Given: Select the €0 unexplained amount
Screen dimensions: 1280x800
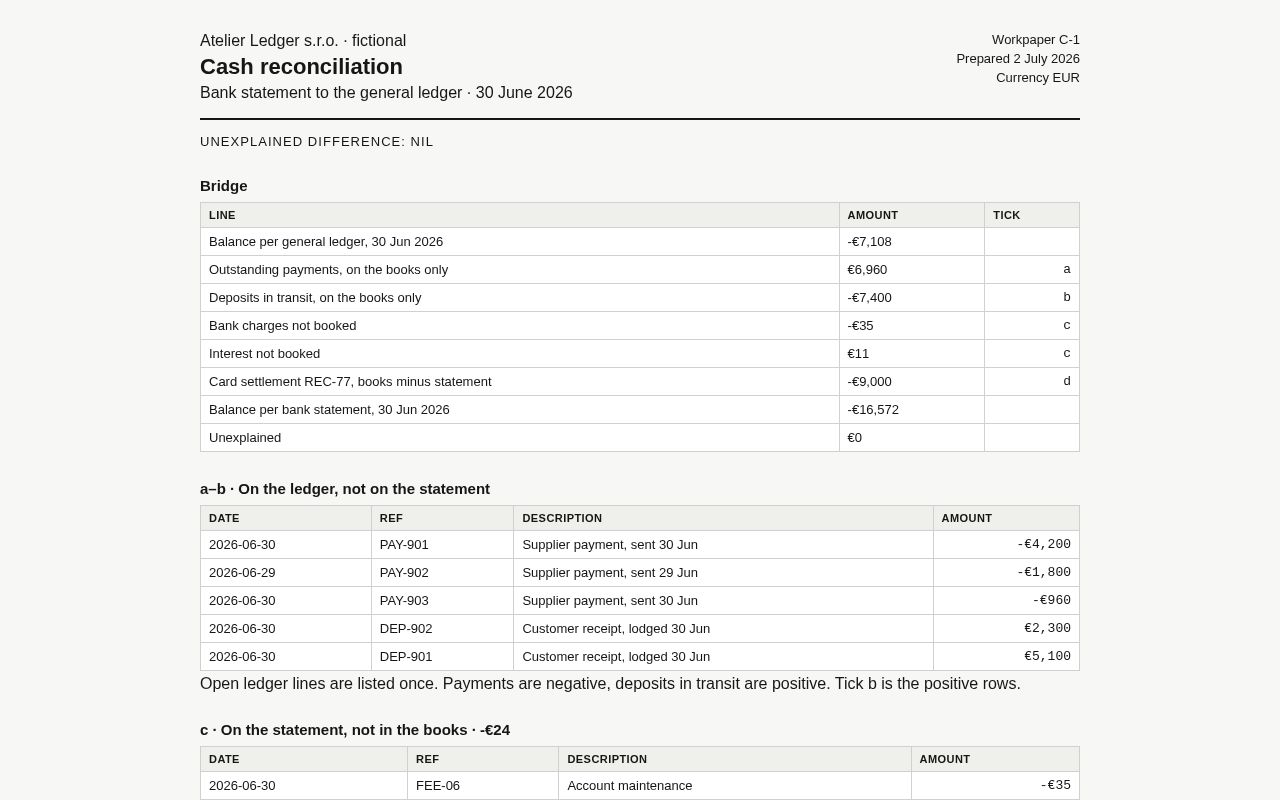Looking at the screenshot, I should pos(854,438).
